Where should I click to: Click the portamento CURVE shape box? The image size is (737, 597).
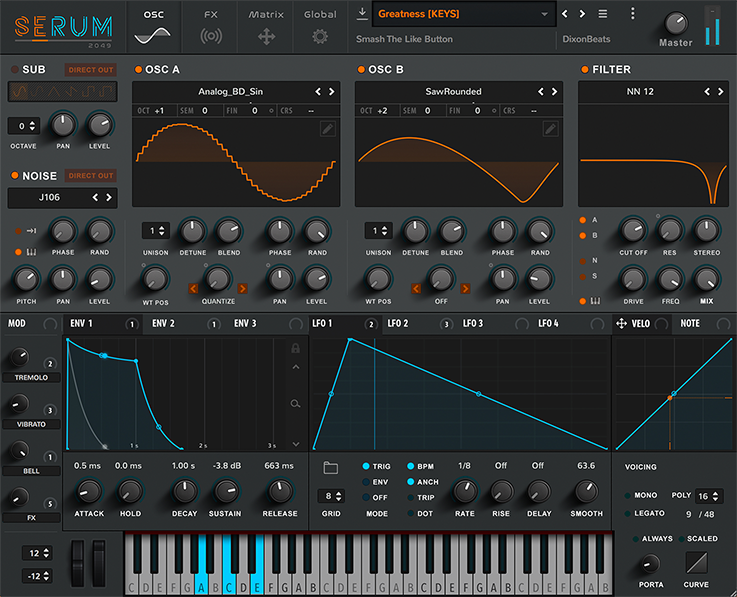pyautogui.click(x=696, y=562)
